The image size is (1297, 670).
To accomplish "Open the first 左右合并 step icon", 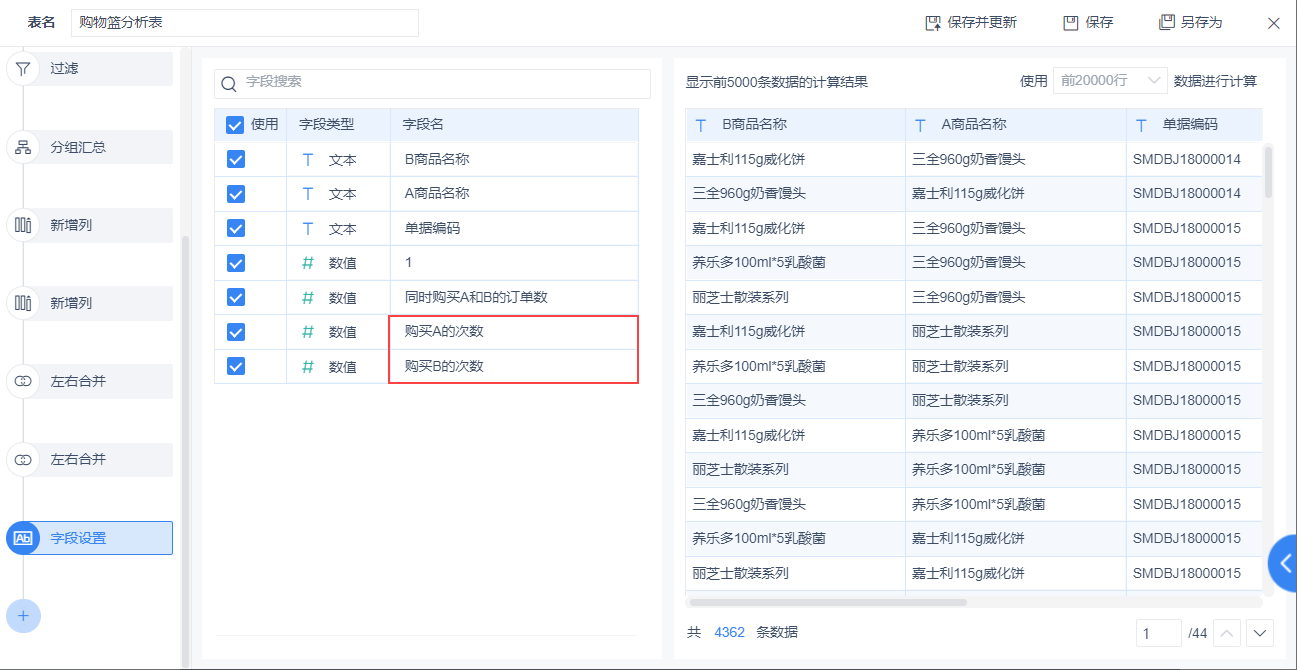I will point(22,381).
